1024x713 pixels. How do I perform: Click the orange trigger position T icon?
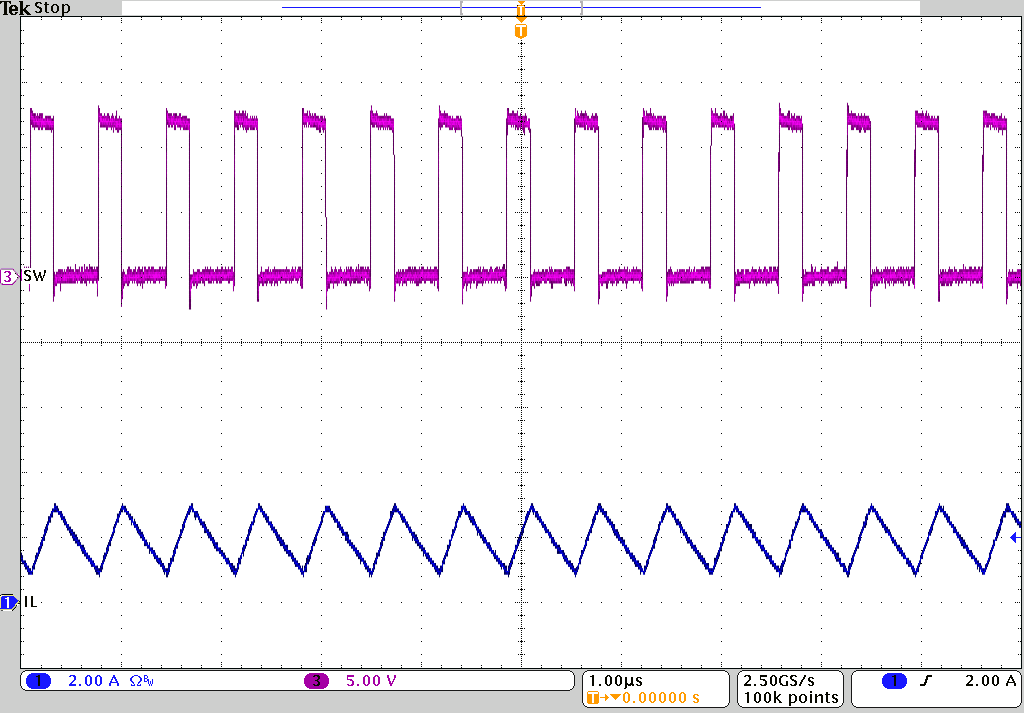pos(520,30)
